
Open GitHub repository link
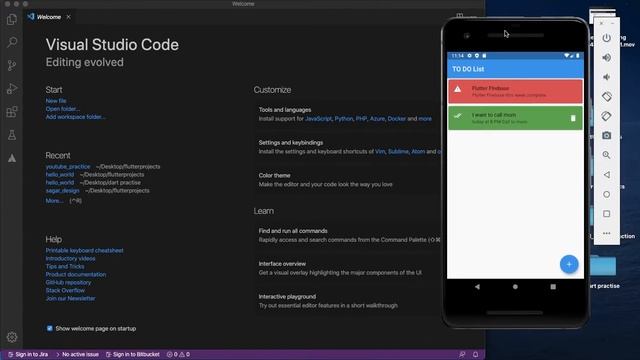point(68,282)
